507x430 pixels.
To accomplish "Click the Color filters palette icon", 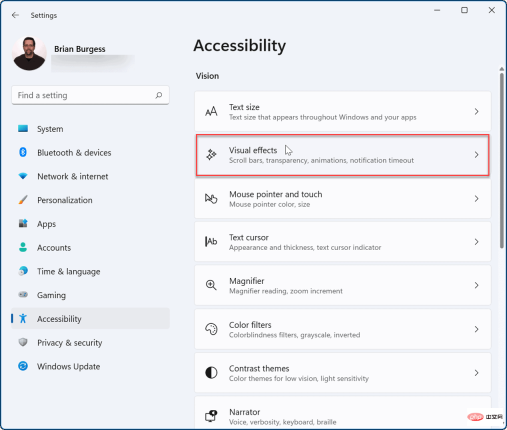I will click(211, 329).
